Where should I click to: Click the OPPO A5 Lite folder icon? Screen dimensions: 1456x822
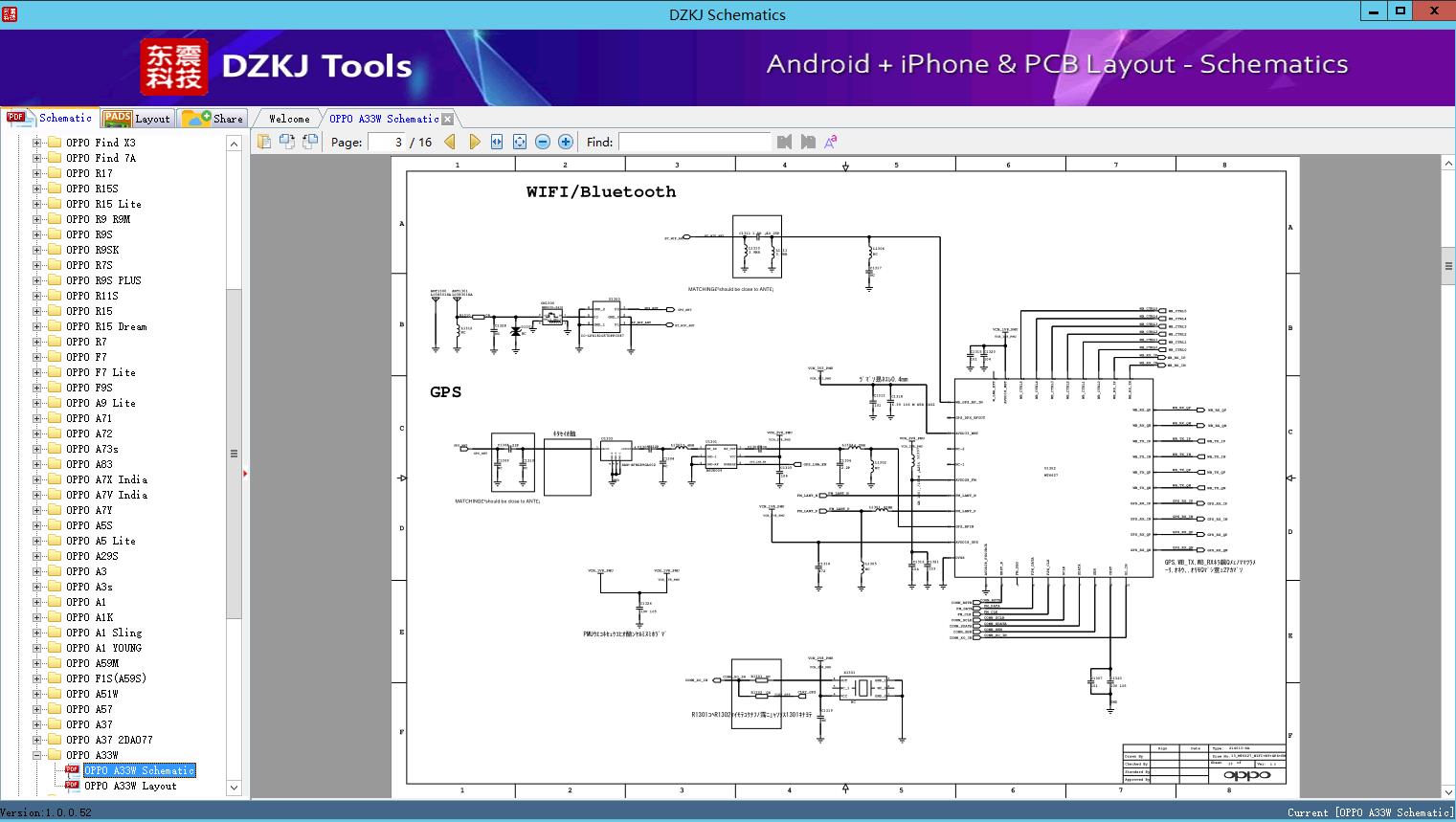(x=55, y=541)
